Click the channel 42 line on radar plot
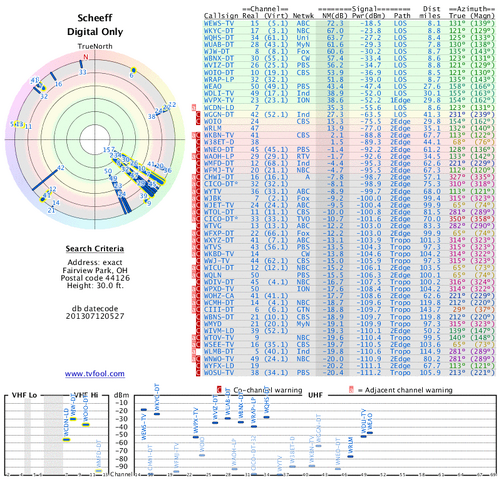 tap(45, 180)
